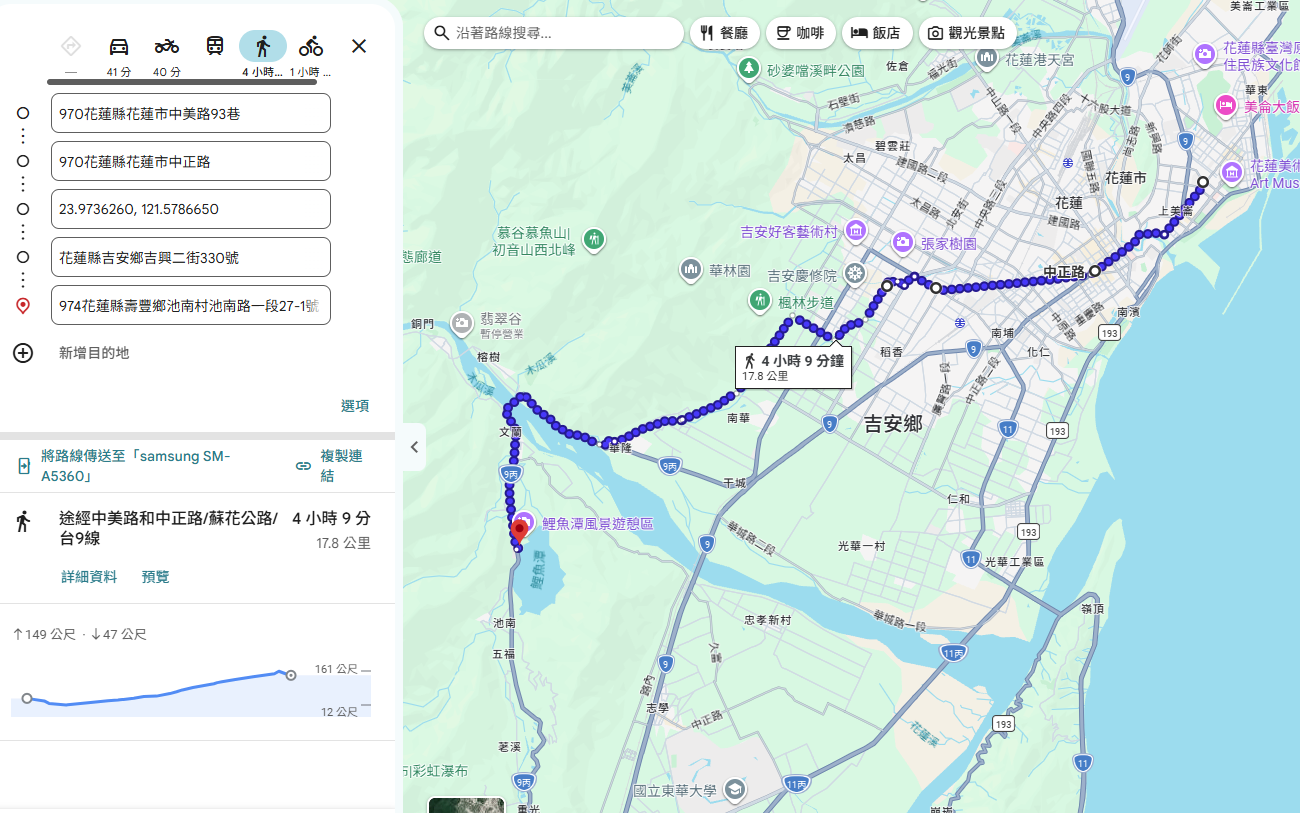
Task: Click the 中正路 waypoint circle on map
Action: pos(1095,271)
